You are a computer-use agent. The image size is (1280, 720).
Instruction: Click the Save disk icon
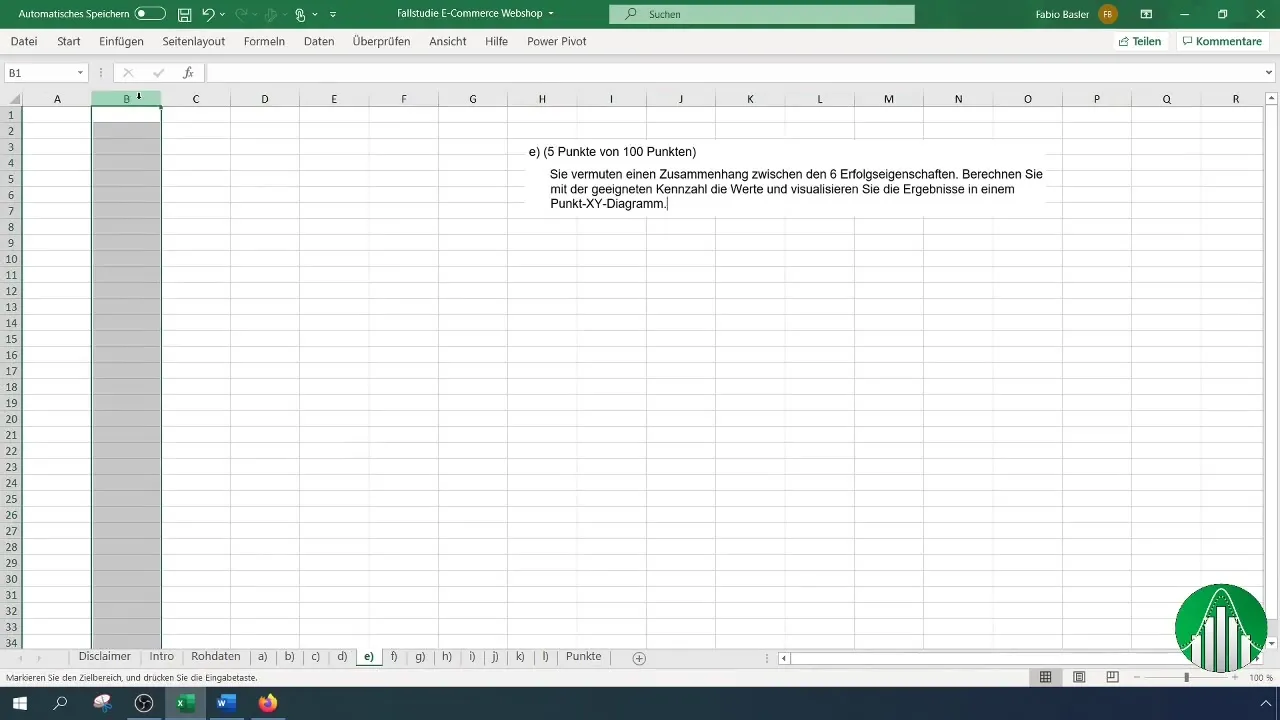pos(184,14)
